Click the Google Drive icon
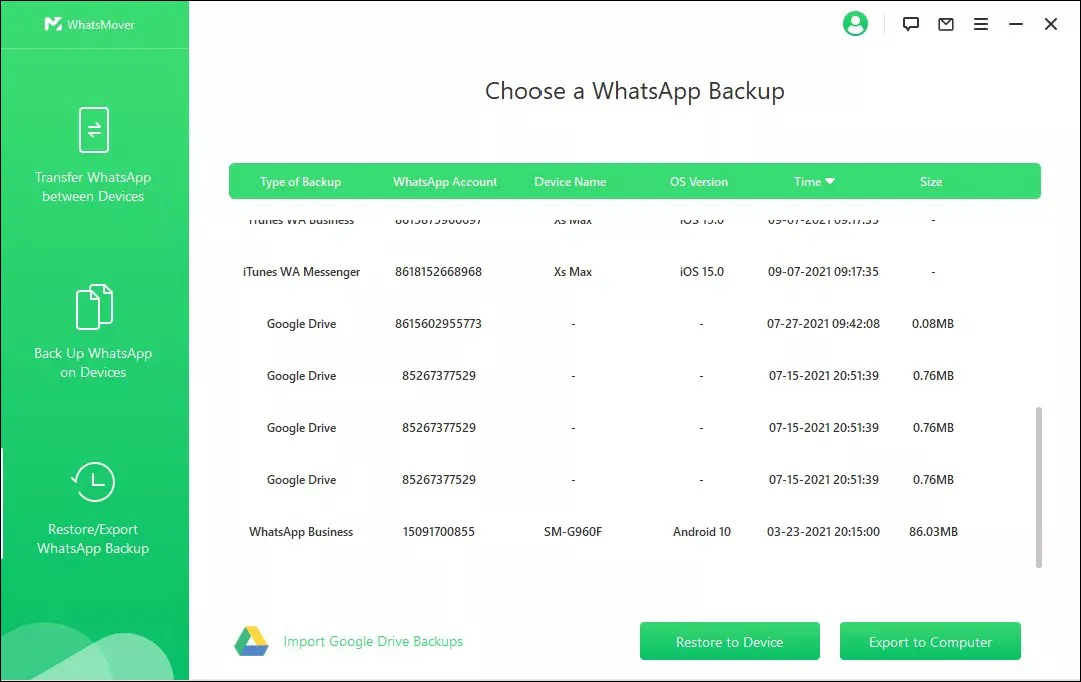Screen dimensions: 1081x682 click(251, 641)
